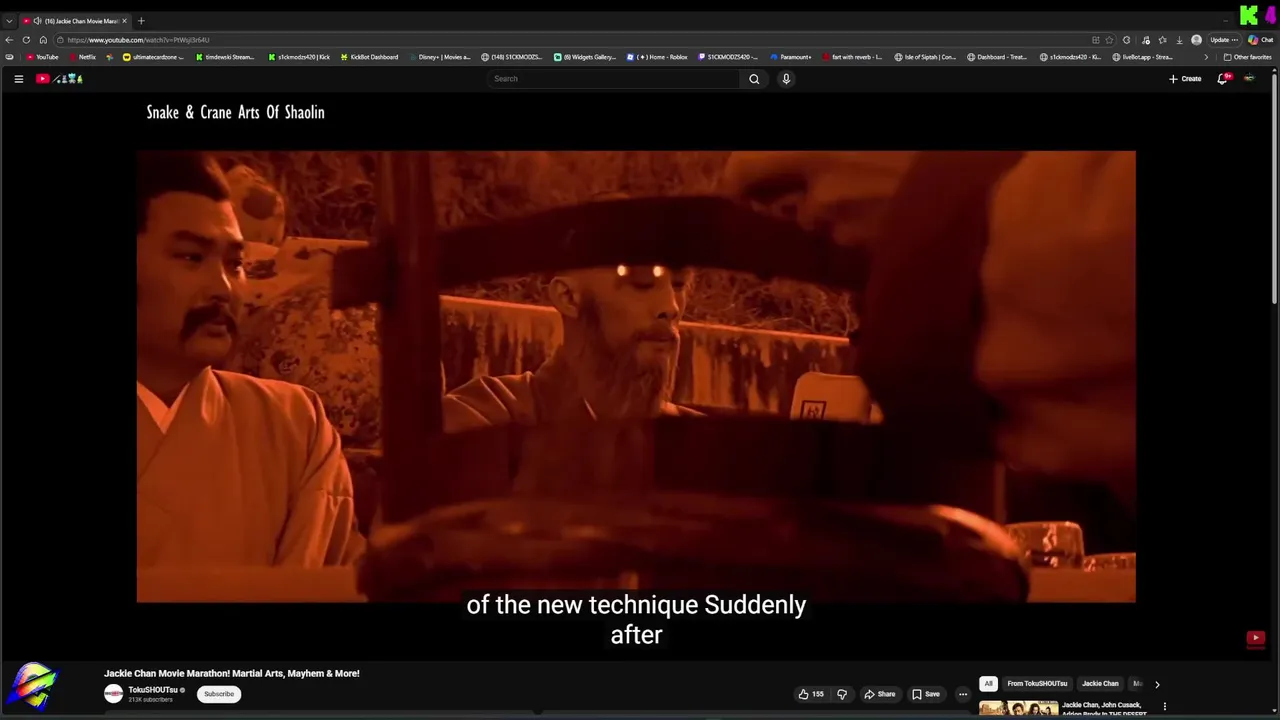Open browser downloads icon
This screenshot has height=720, width=1280.
1179,40
